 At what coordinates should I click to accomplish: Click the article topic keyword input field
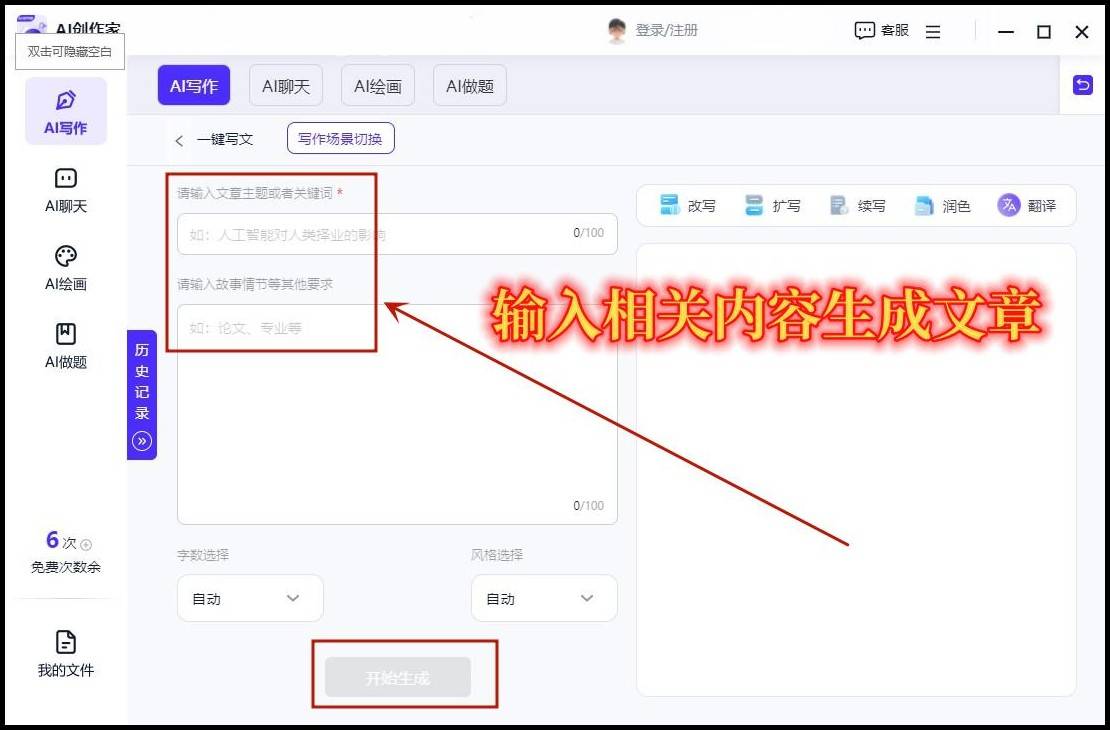coord(396,233)
